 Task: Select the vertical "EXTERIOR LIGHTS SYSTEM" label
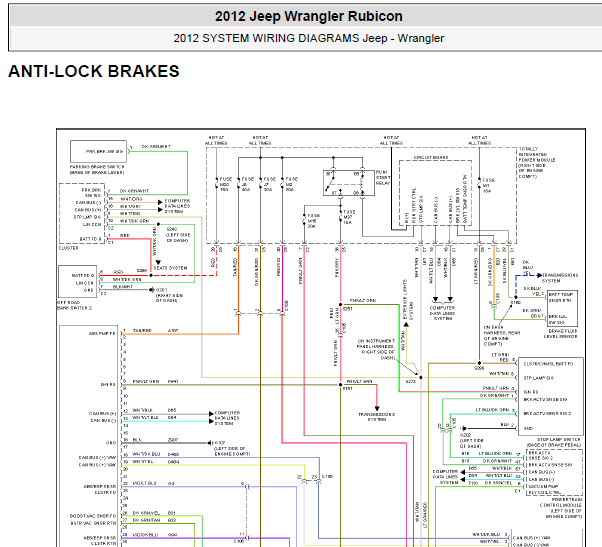pos(407,299)
